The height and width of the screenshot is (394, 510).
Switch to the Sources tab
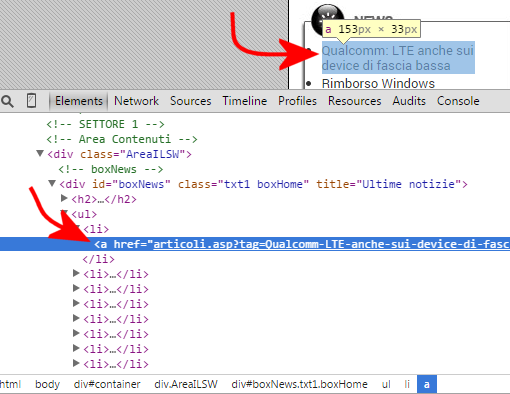191,101
